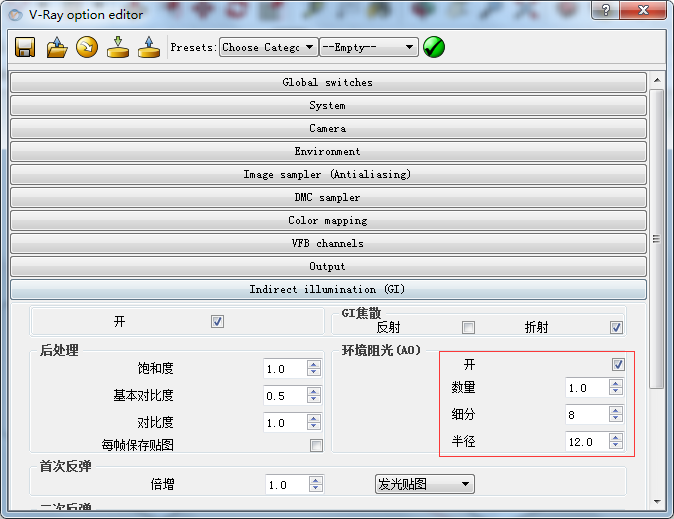Expand the DMC sampler rollout

point(328,197)
